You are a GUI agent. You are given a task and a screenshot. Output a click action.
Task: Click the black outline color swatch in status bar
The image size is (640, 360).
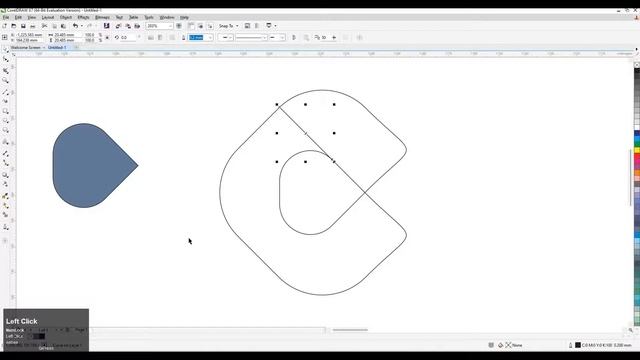coord(578,345)
